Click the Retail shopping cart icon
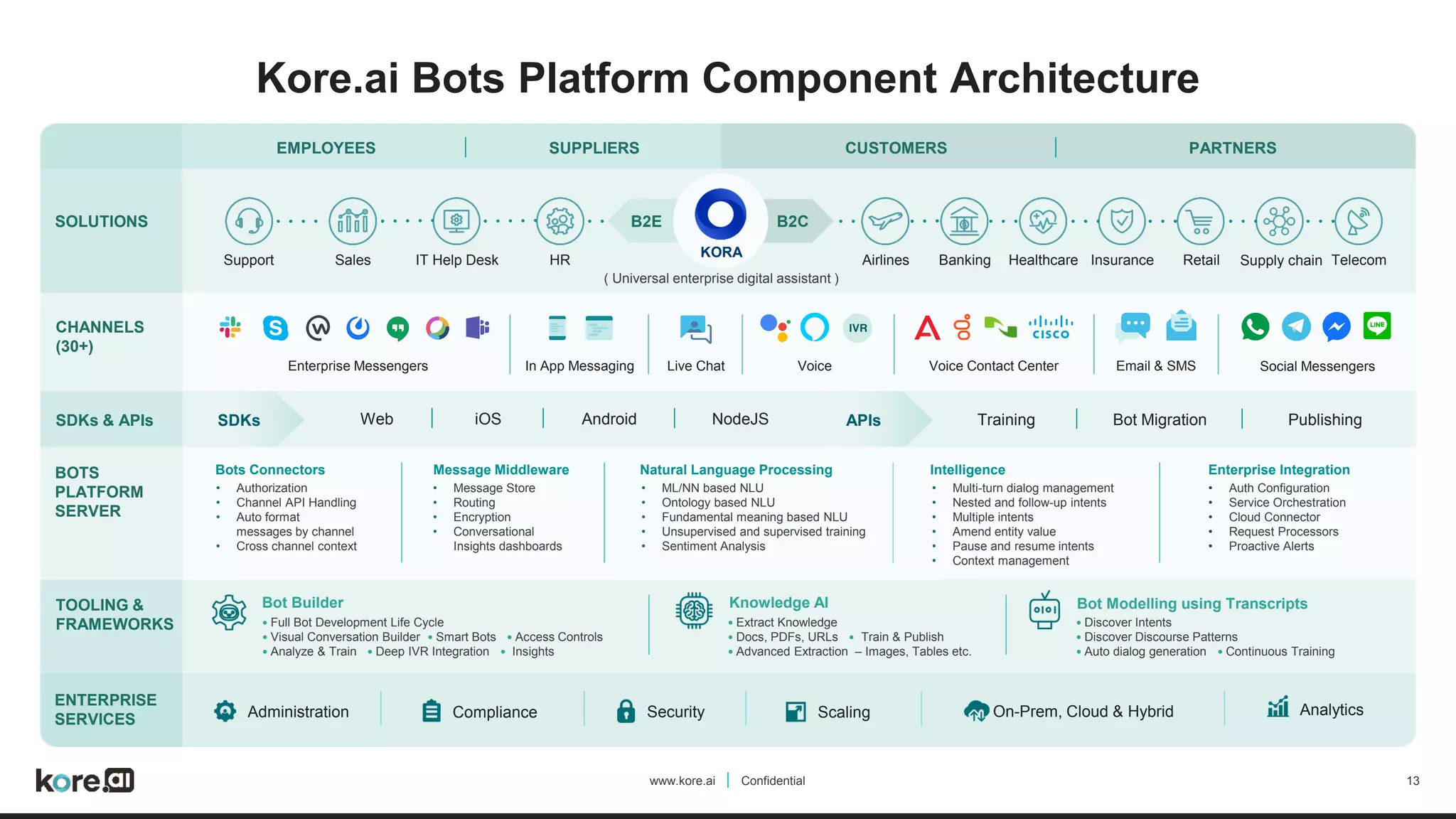The width and height of the screenshot is (1456, 819). point(1201,221)
